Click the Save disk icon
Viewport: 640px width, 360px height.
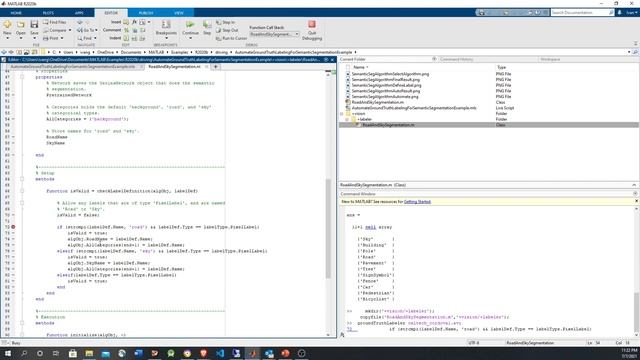pos(34,25)
